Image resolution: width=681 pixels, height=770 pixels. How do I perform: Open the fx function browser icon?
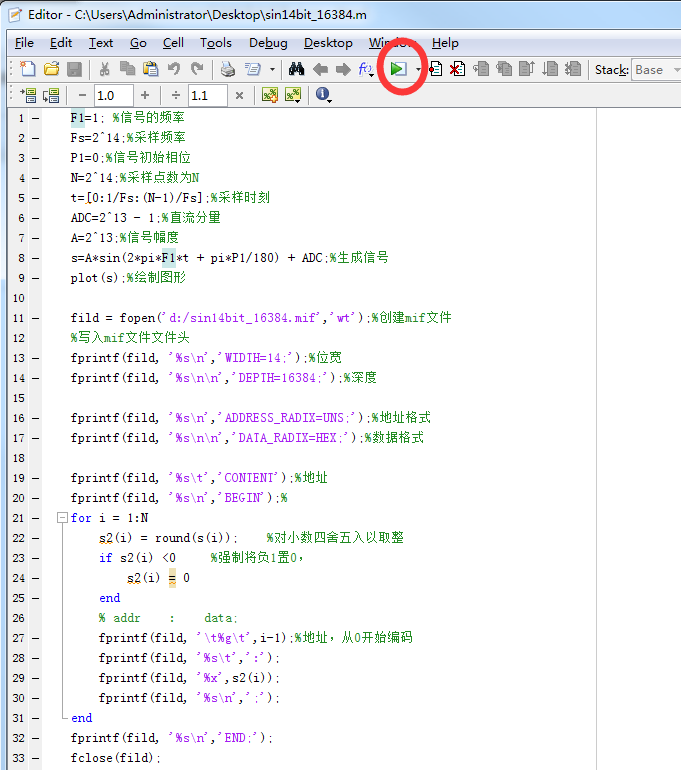[x=366, y=69]
